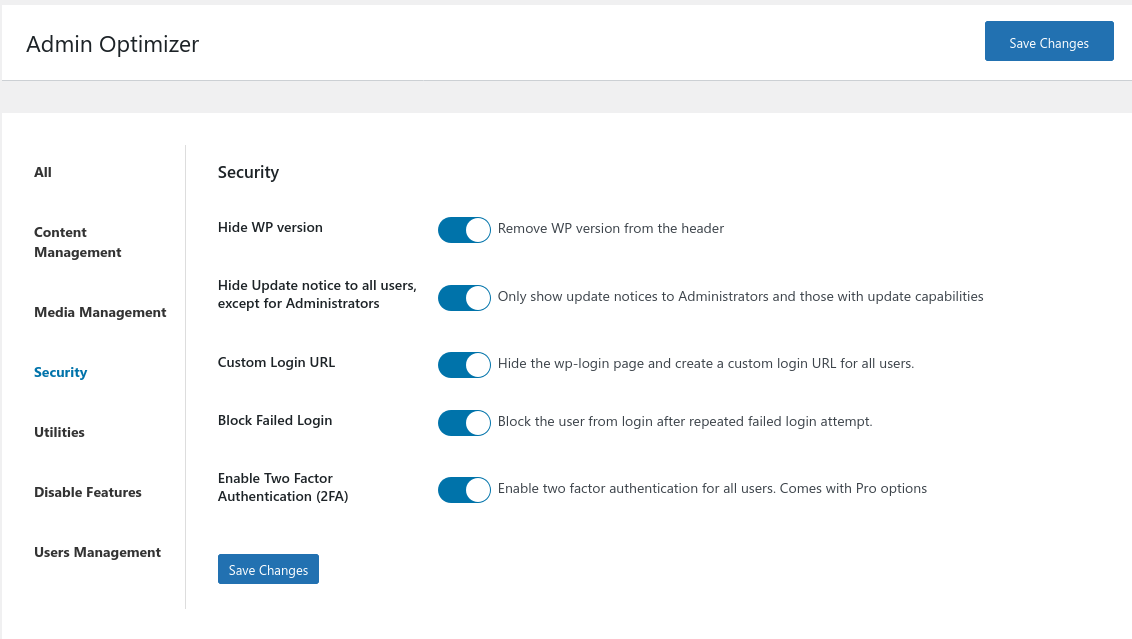
Task: Click 'Remove WP version from the header' text
Action: [611, 228]
